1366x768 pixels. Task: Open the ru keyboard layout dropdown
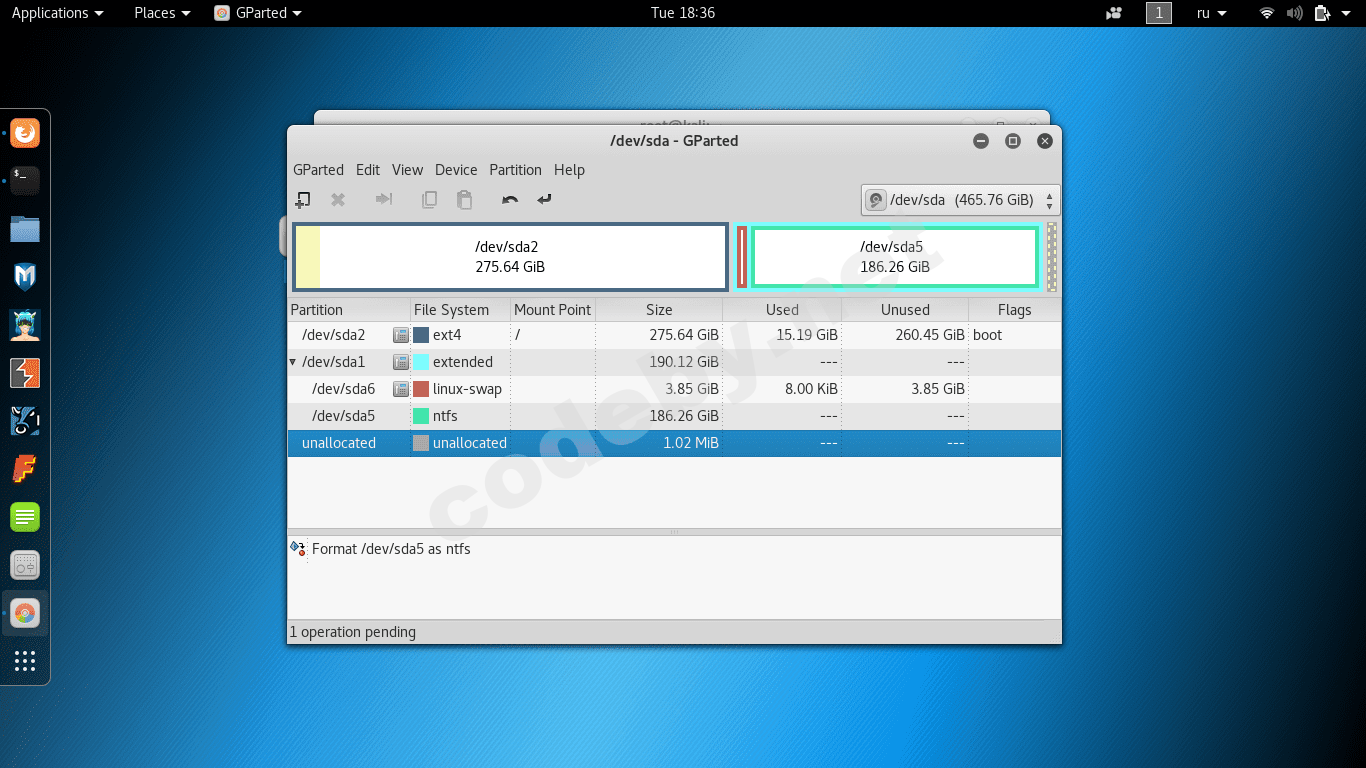click(1211, 13)
